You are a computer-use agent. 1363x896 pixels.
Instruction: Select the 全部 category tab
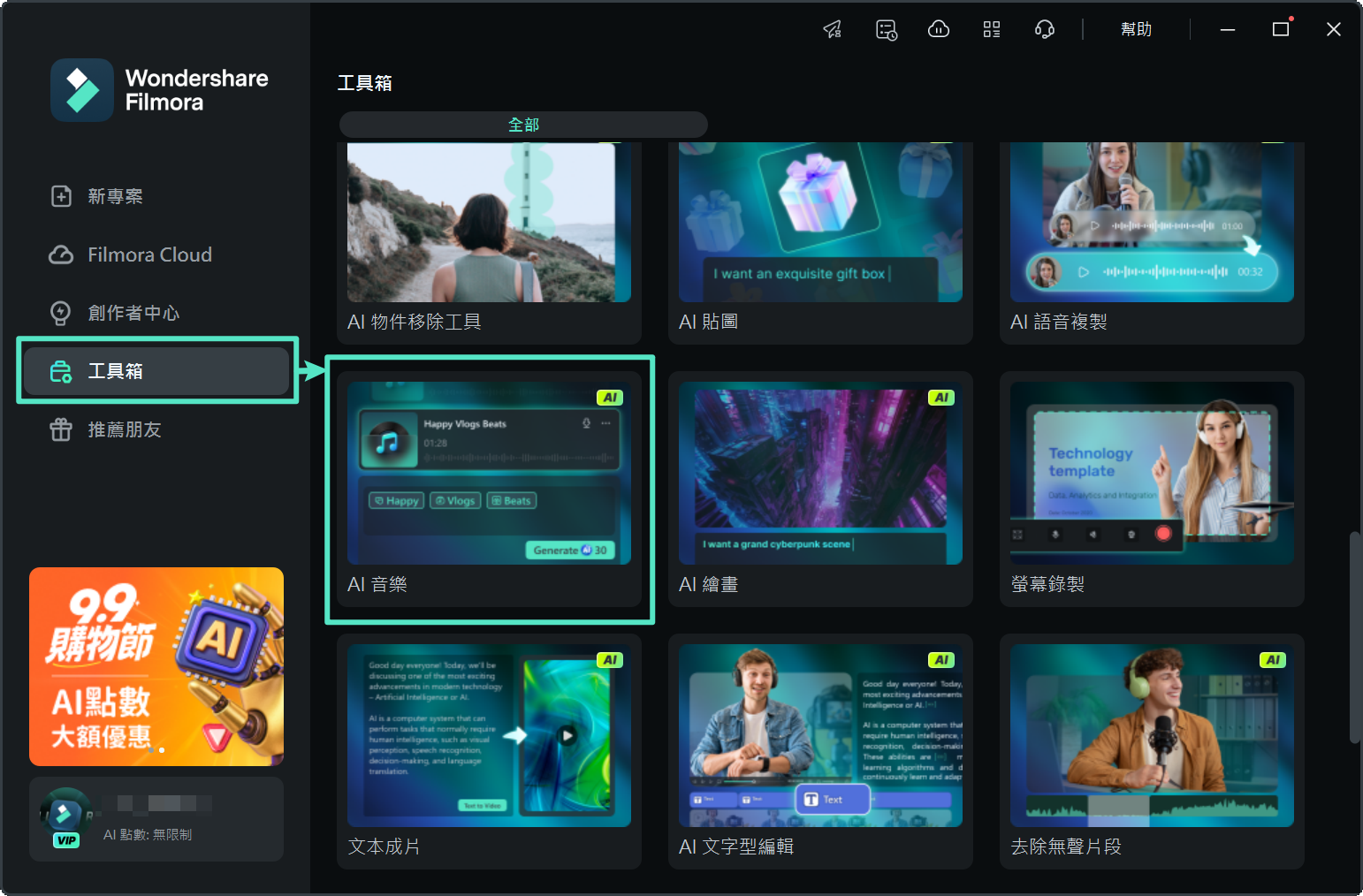pyautogui.click(x=523, y=125)
